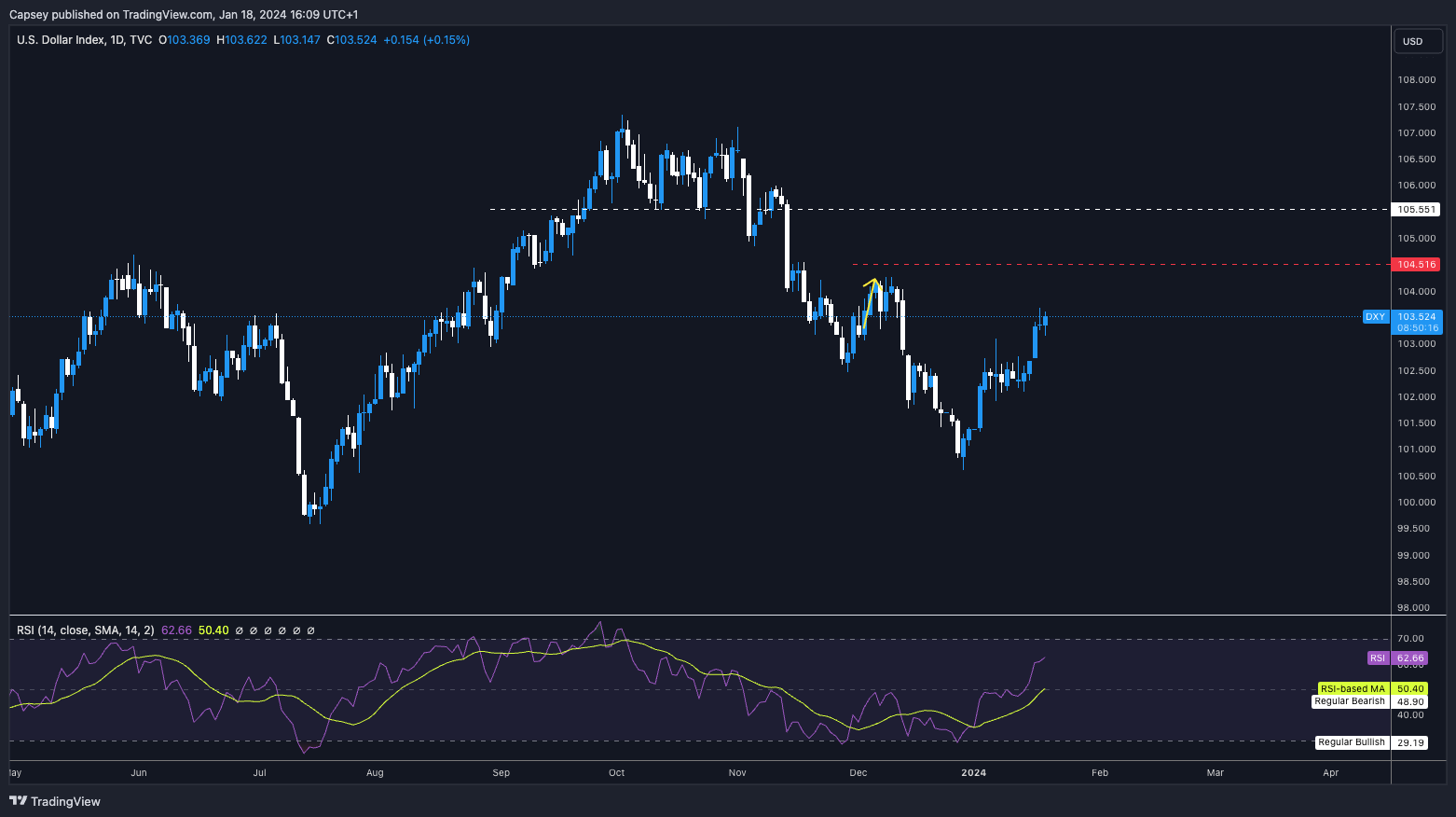Click the blue DXY price label tag

(x=1375, y=317)
